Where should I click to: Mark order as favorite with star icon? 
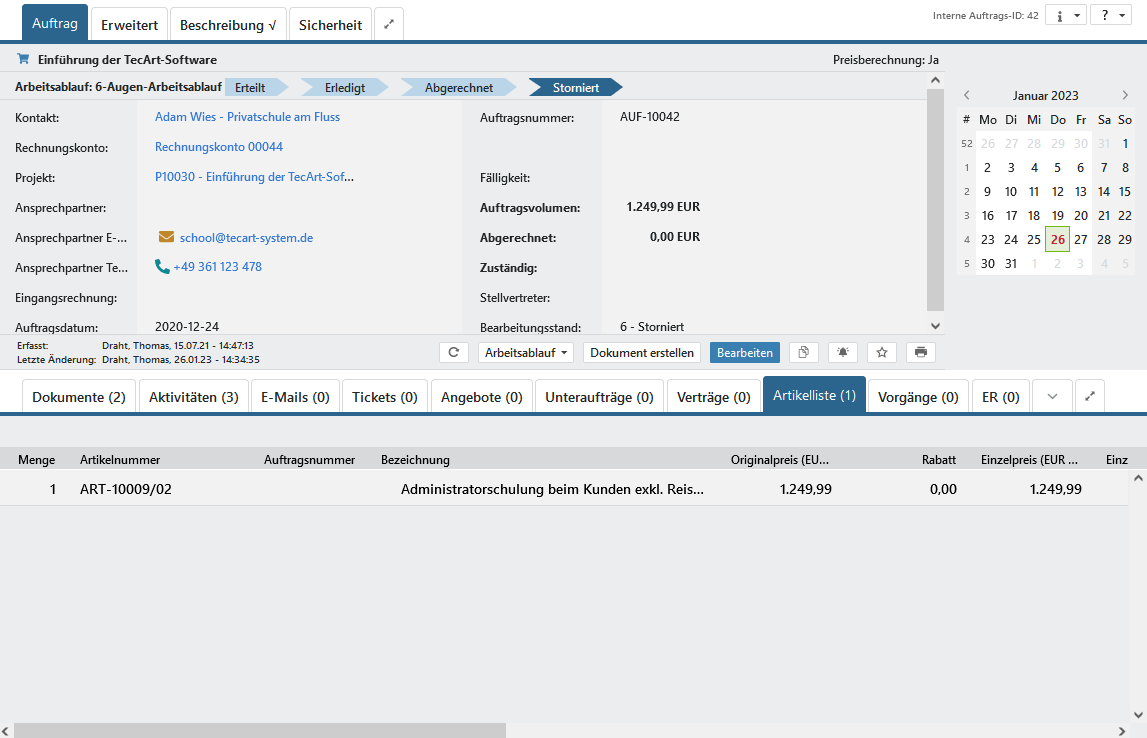pyautogui.click(x=882, y=353)
